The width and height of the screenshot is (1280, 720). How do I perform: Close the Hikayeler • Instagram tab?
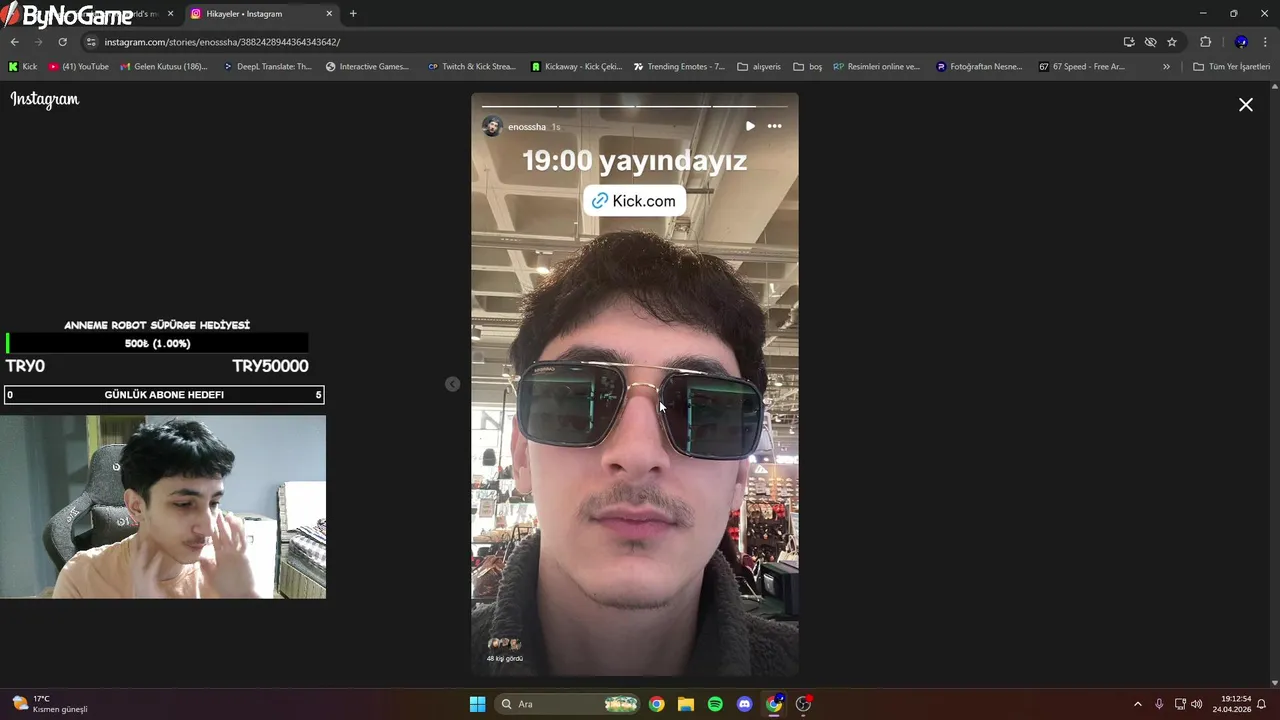coord(329,14)
